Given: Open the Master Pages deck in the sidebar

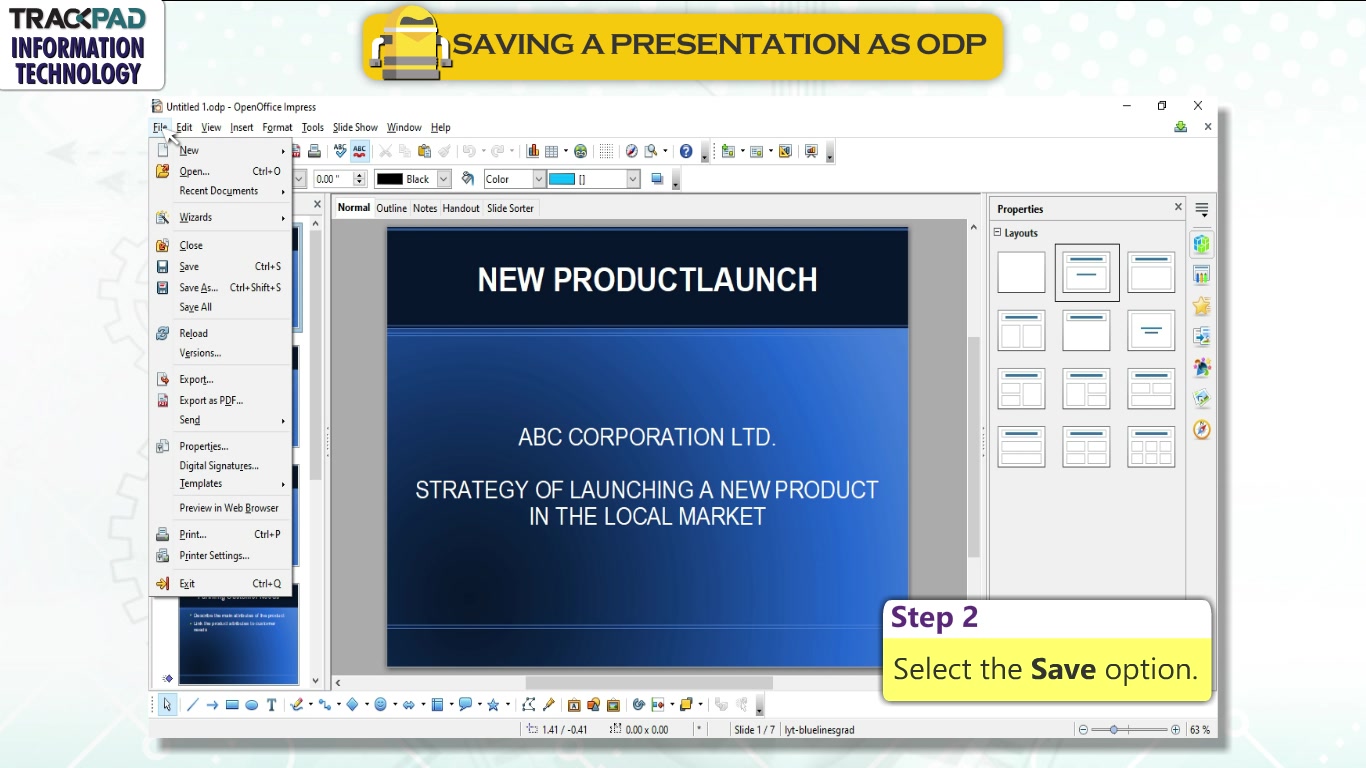Looking at the screenshot, I should coord(1202,275).
